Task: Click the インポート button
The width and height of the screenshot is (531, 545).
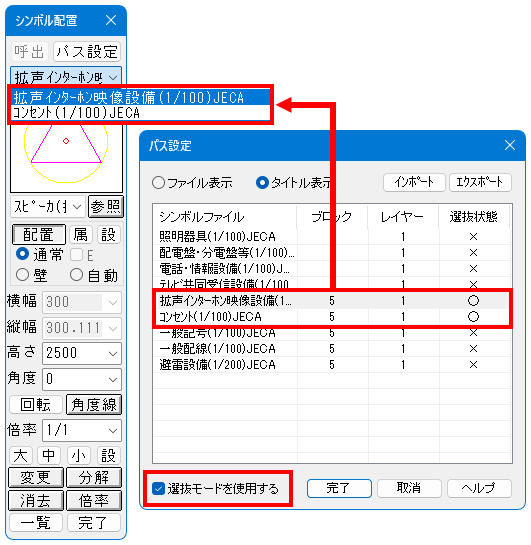Action: click(414, 182)
